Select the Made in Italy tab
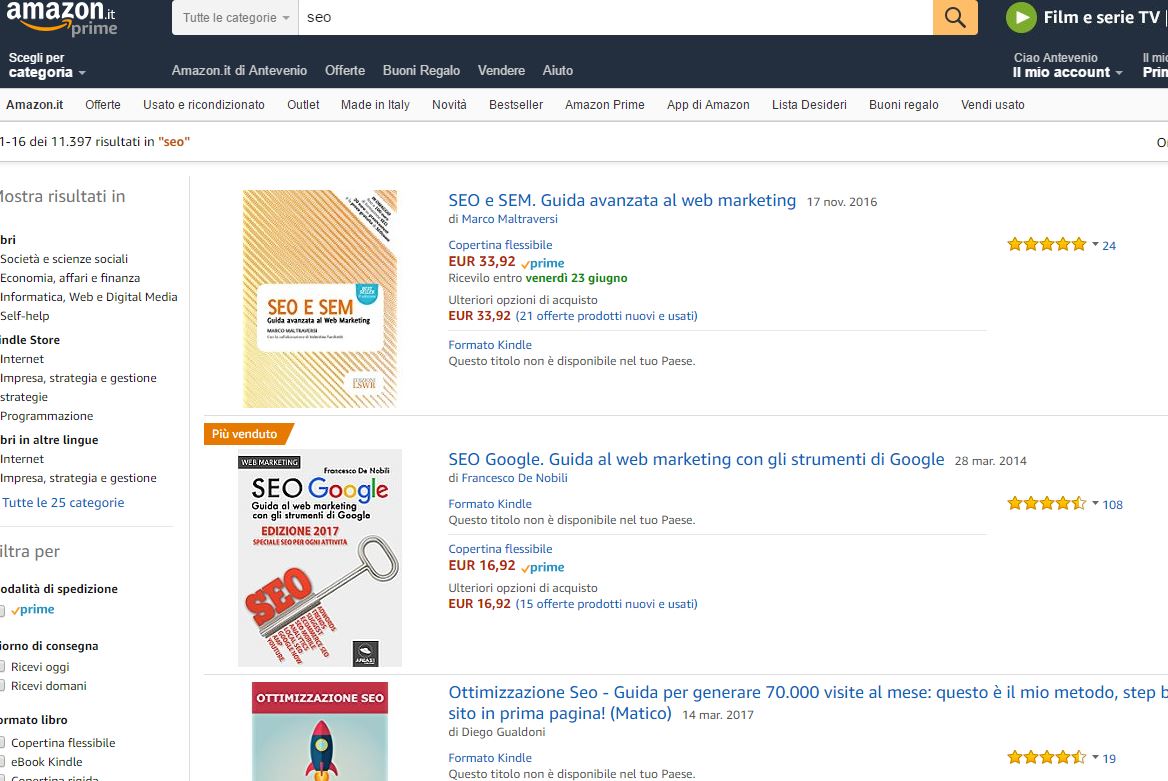Viewport: 1168px width, 781px height. (375, 105)
